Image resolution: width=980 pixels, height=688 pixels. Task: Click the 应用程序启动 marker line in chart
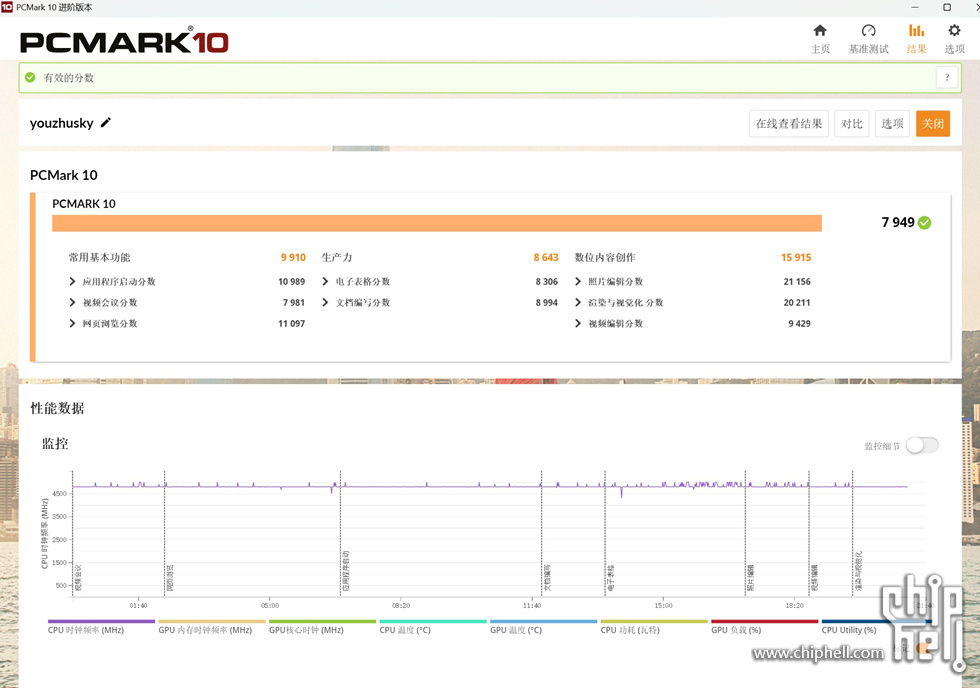click(x=340, y=533)
